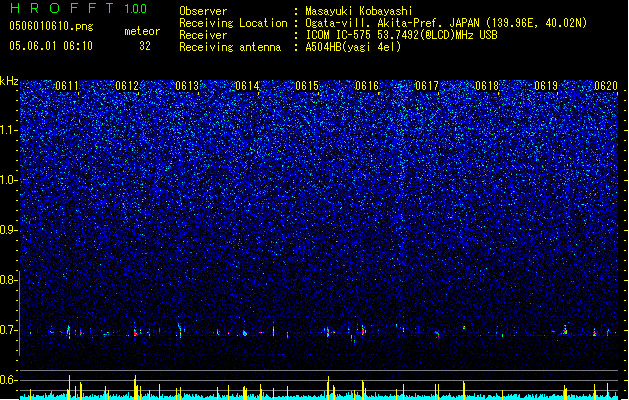Select the Ogata-vill. Akita-Pref. JAPAN location text
629x400 pixels.
[446, 23]
